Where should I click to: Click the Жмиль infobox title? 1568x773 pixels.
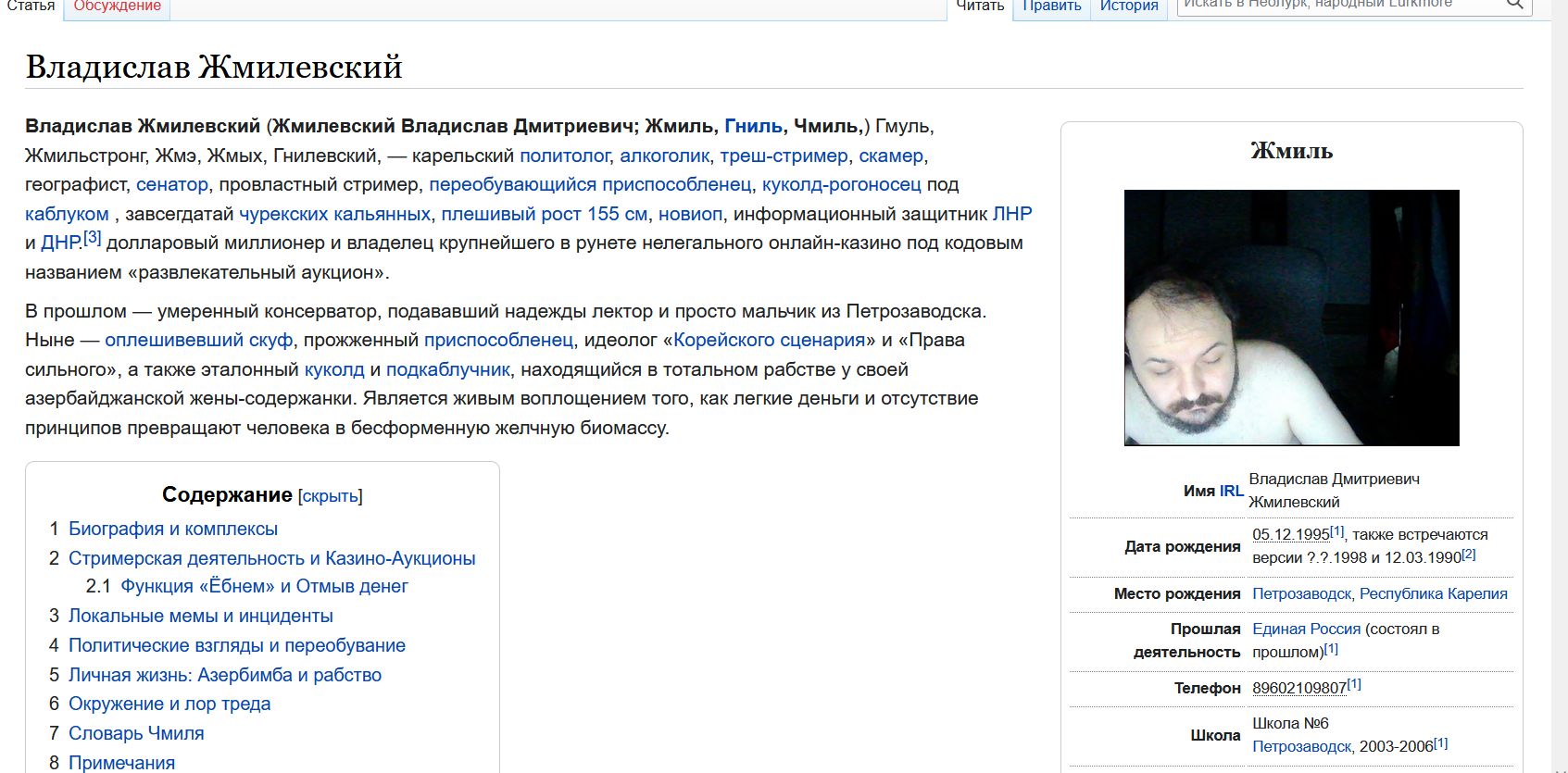click(1292, 151)
